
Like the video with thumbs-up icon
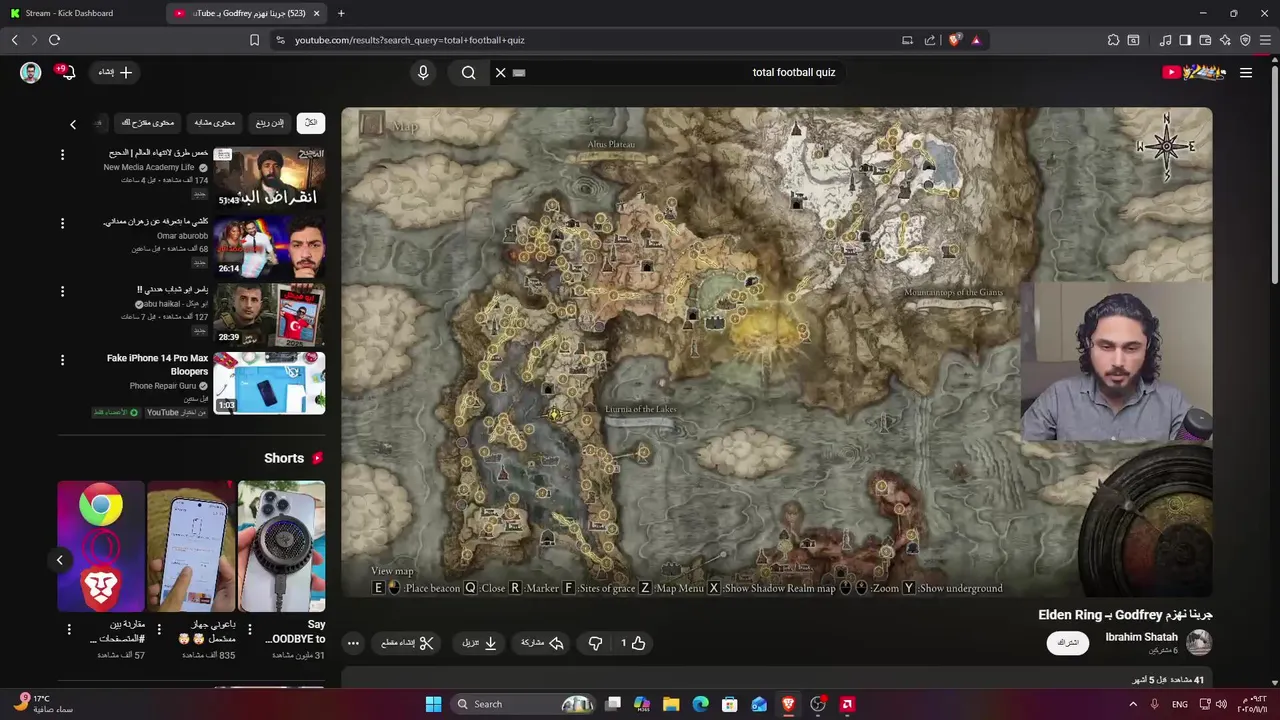[638, 643]
